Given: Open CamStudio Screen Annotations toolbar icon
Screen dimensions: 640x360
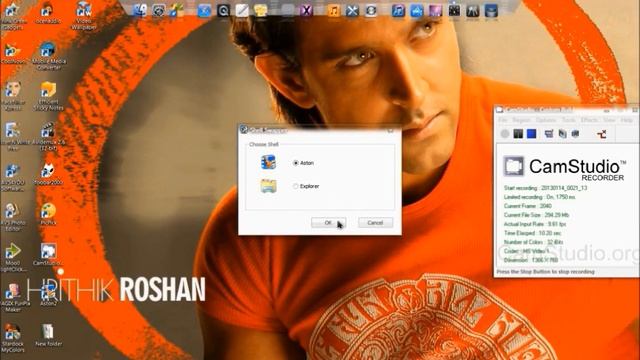Looking at the screenshot, I should click(x=562, y=133).
